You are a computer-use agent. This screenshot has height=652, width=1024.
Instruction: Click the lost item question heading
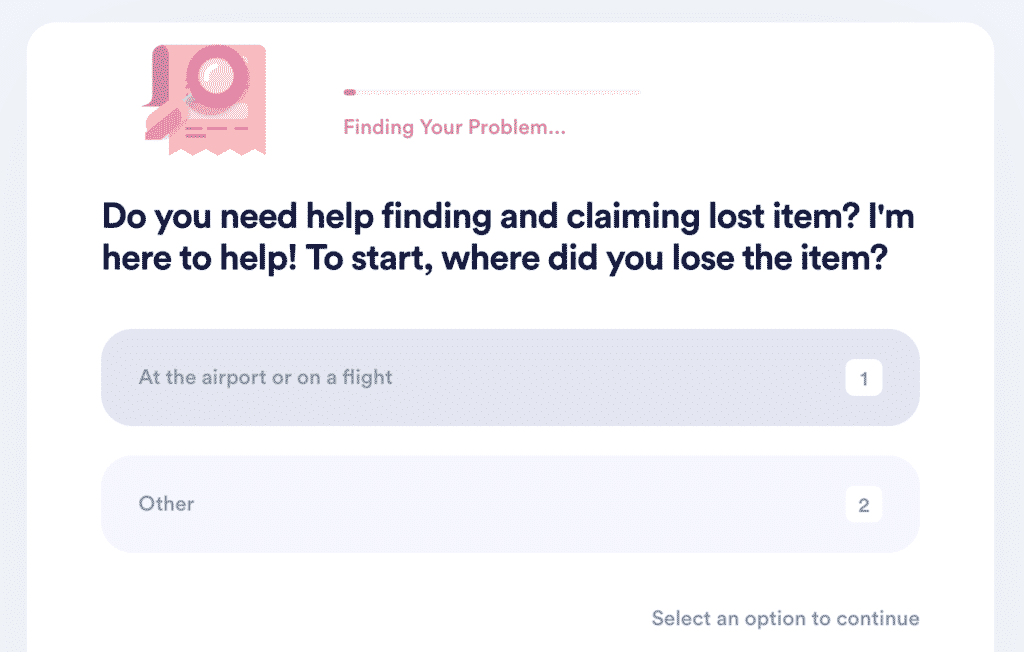[506, 237]
